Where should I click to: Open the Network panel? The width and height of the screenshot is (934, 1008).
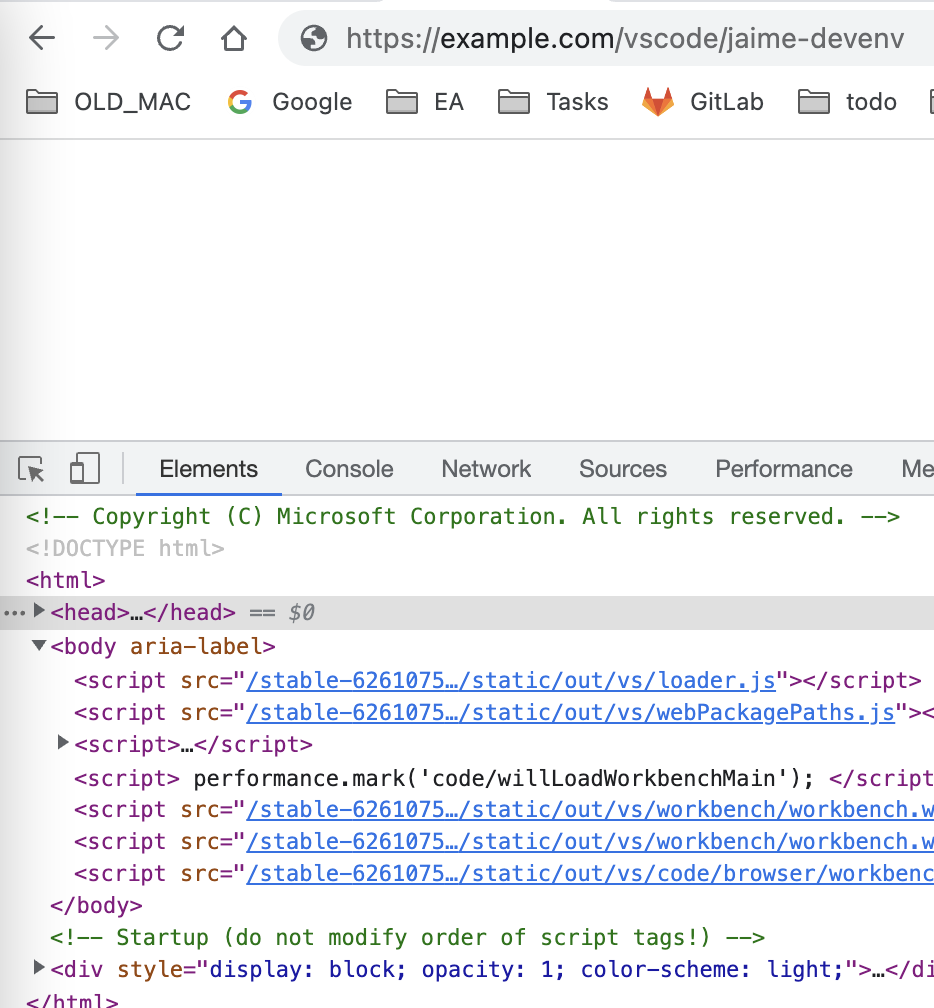pyautogui.click(x=485, y=468)
